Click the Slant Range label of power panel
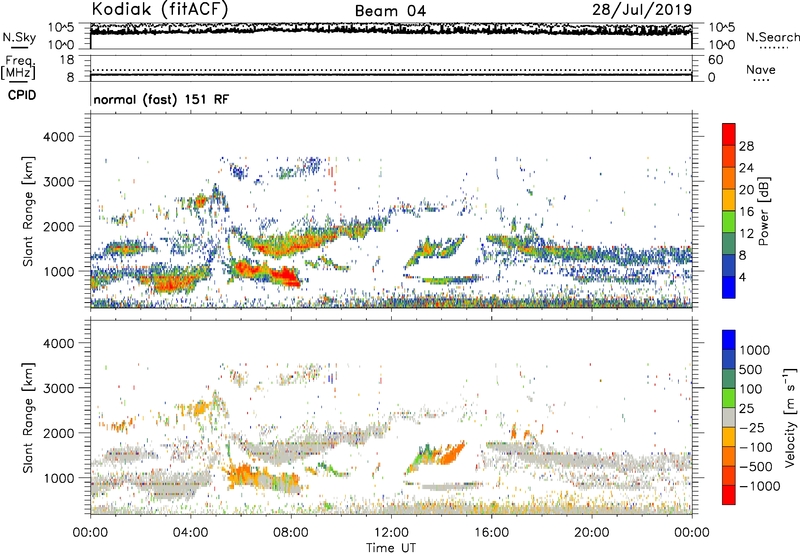800x554 pixels. pyautogui.click(x=28, y=211)
